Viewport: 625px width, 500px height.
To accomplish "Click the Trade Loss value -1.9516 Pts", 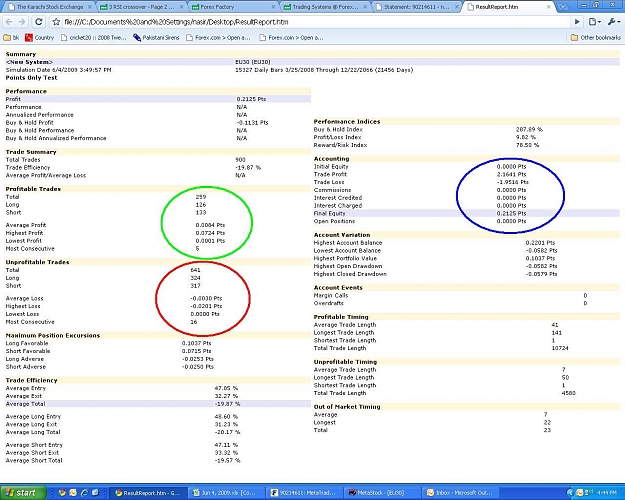I will 512,182.
